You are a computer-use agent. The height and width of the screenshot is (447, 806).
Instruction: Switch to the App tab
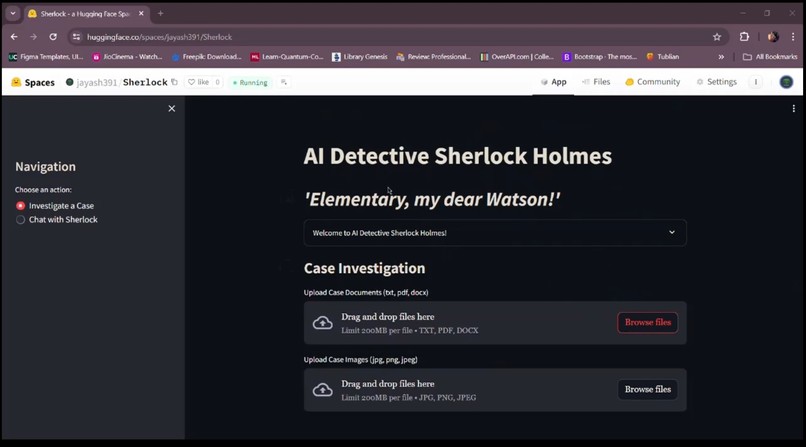(554, 82)
